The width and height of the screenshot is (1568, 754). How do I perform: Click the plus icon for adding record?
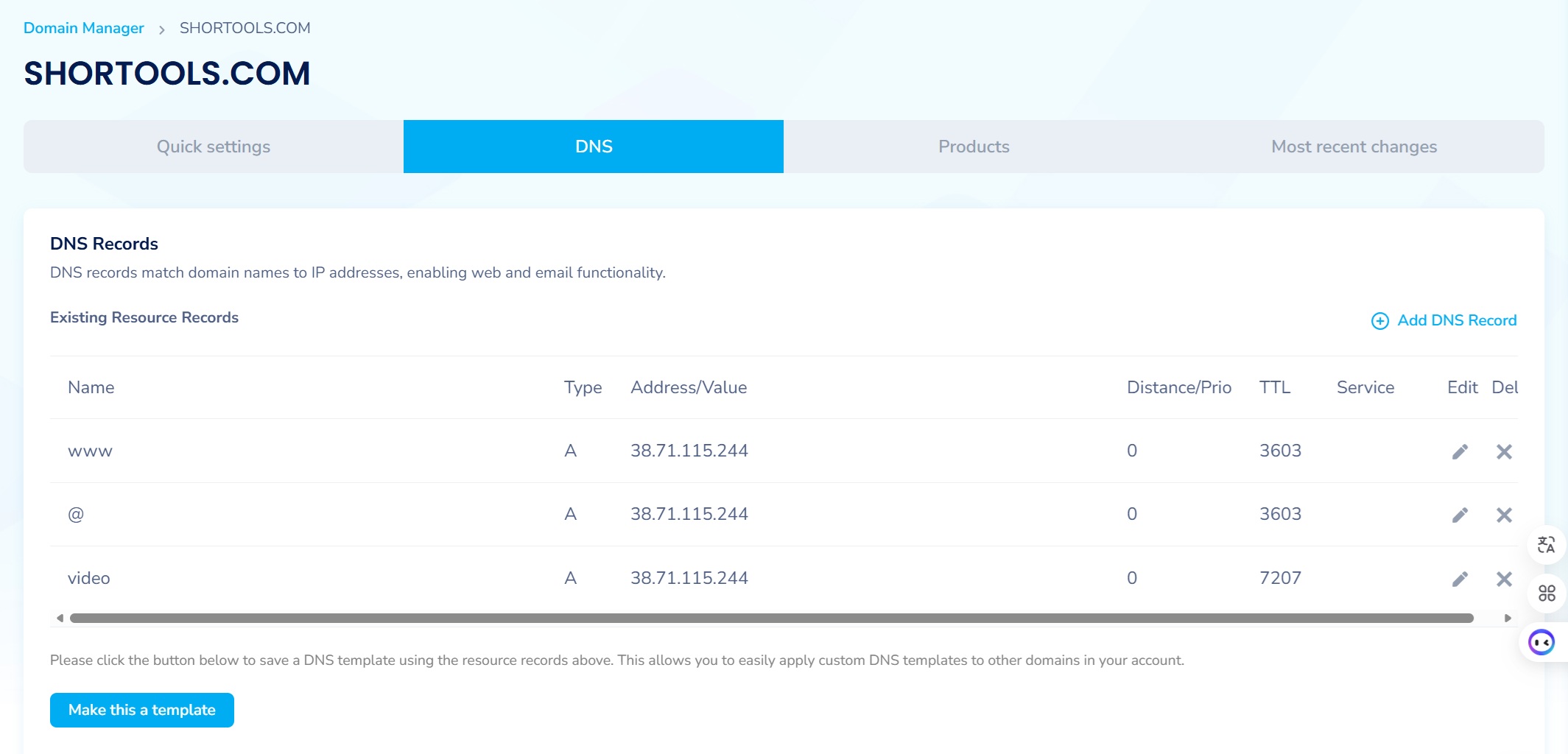click(x=1379, y=321)
